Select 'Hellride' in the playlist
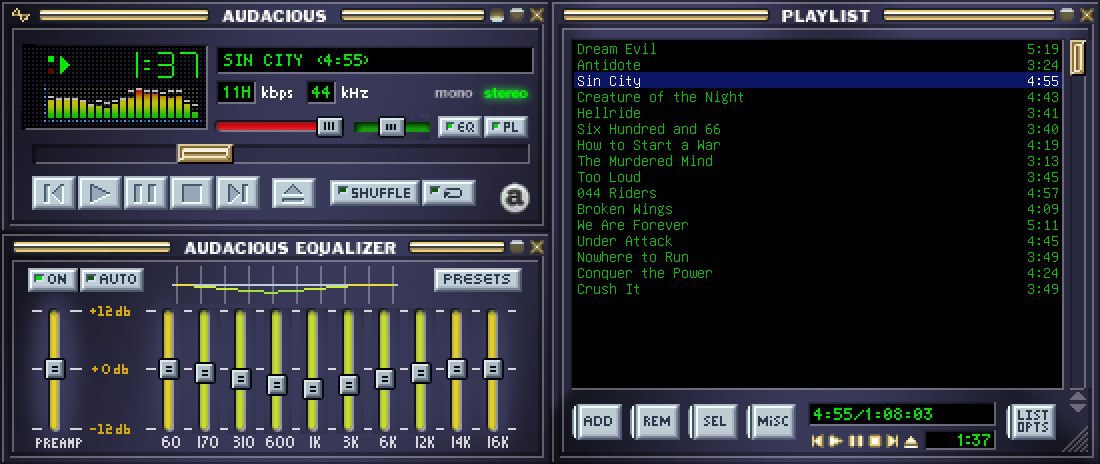Image resolution: width=1100 pixels, height=464 pixels. click(818, 113)
